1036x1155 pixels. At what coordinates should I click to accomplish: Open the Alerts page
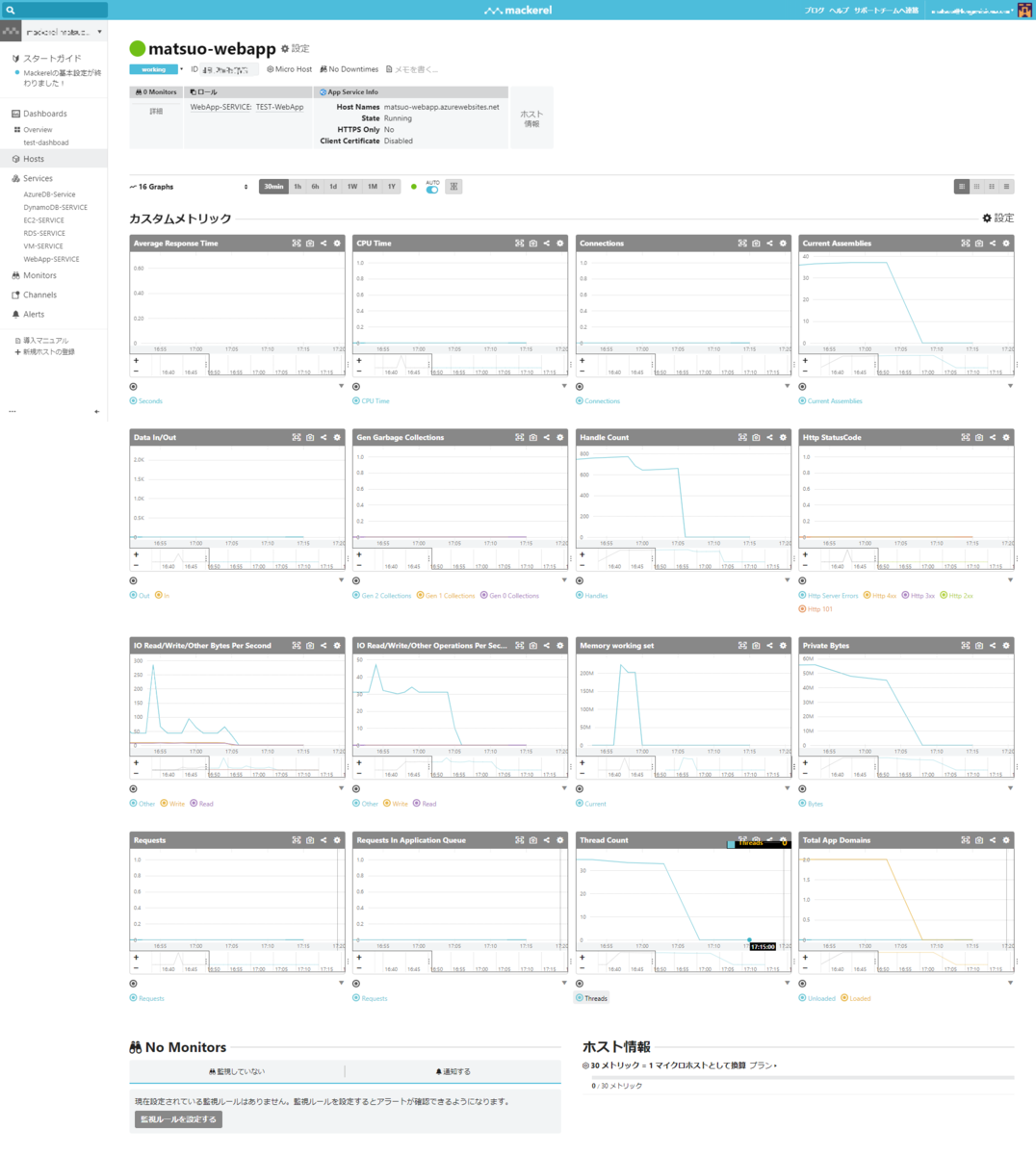tap(33, 315)
